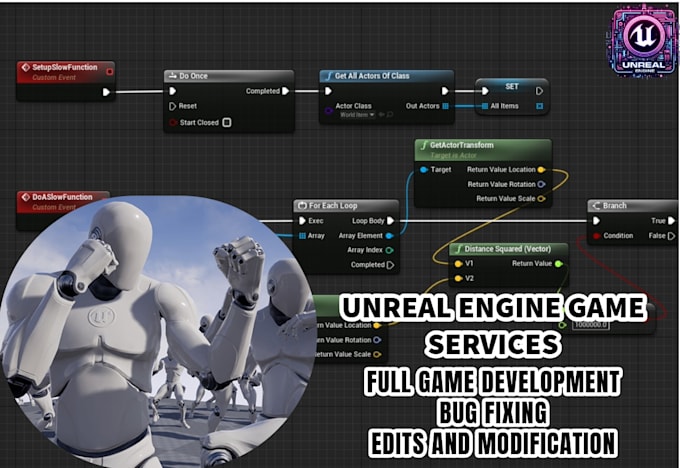This screenshot has height=468, width=680.
Task: Click the For Each Loop Exec pin
Action: tap(302, 221)
